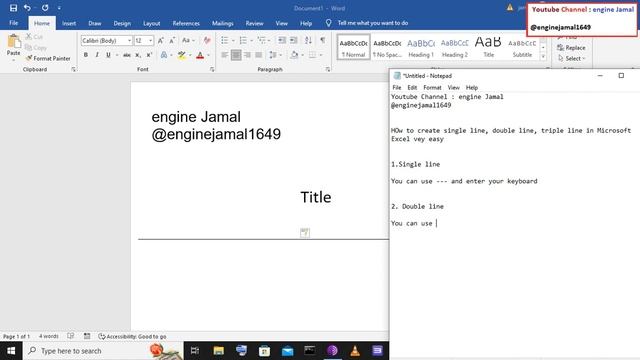
Task: Open VLC from the taskbar
Action: pyautogui.click(x=355, y=351)
